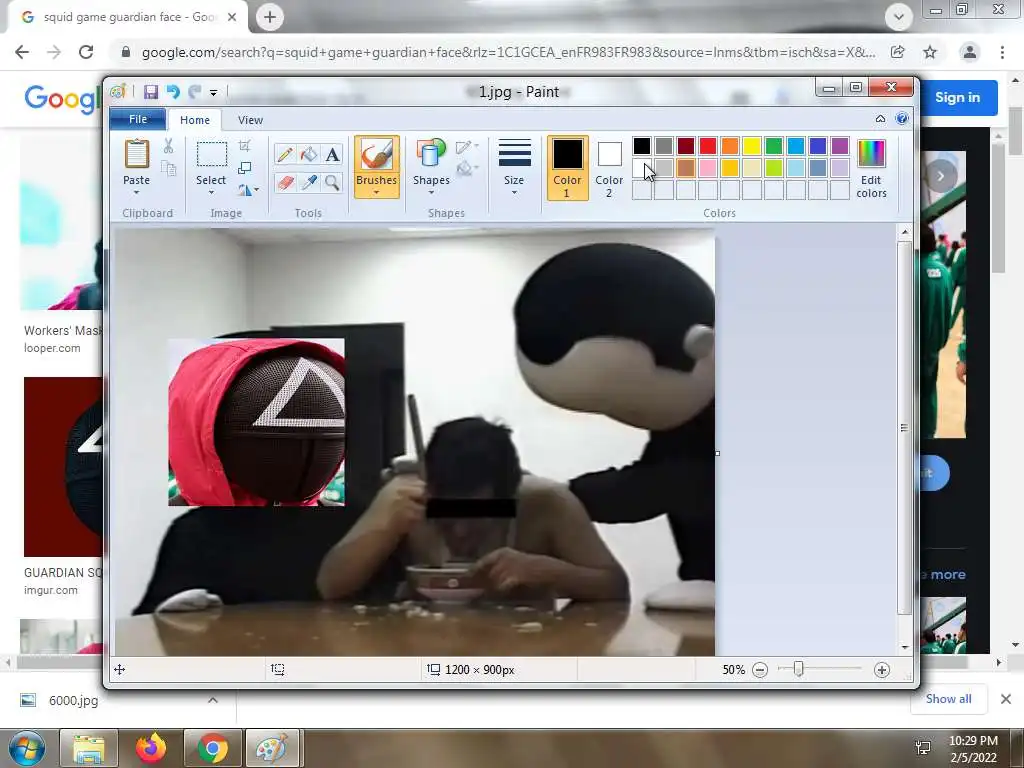Image resolution: width=1024 pixels, height=768 pixels.
Task: Click the Resize icon in Image group
Action: [x=245, y=168]
